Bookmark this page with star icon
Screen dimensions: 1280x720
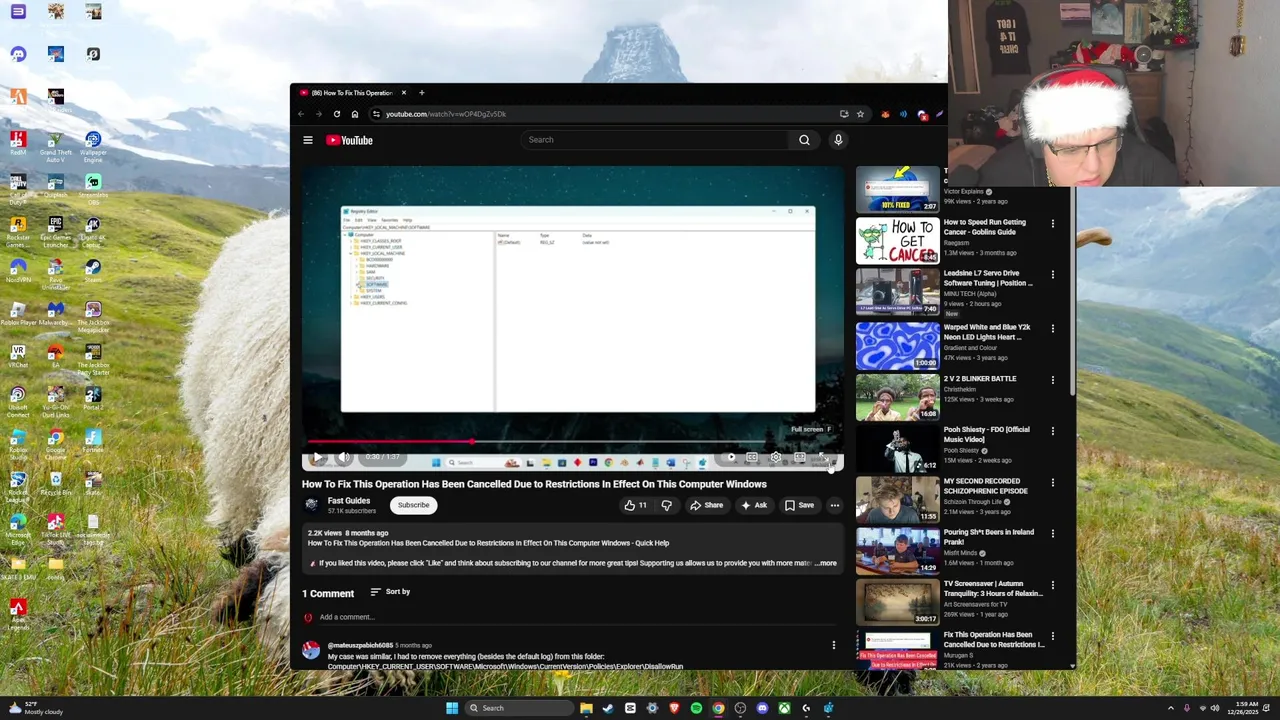pyautogui.click(x=860, y=114)
